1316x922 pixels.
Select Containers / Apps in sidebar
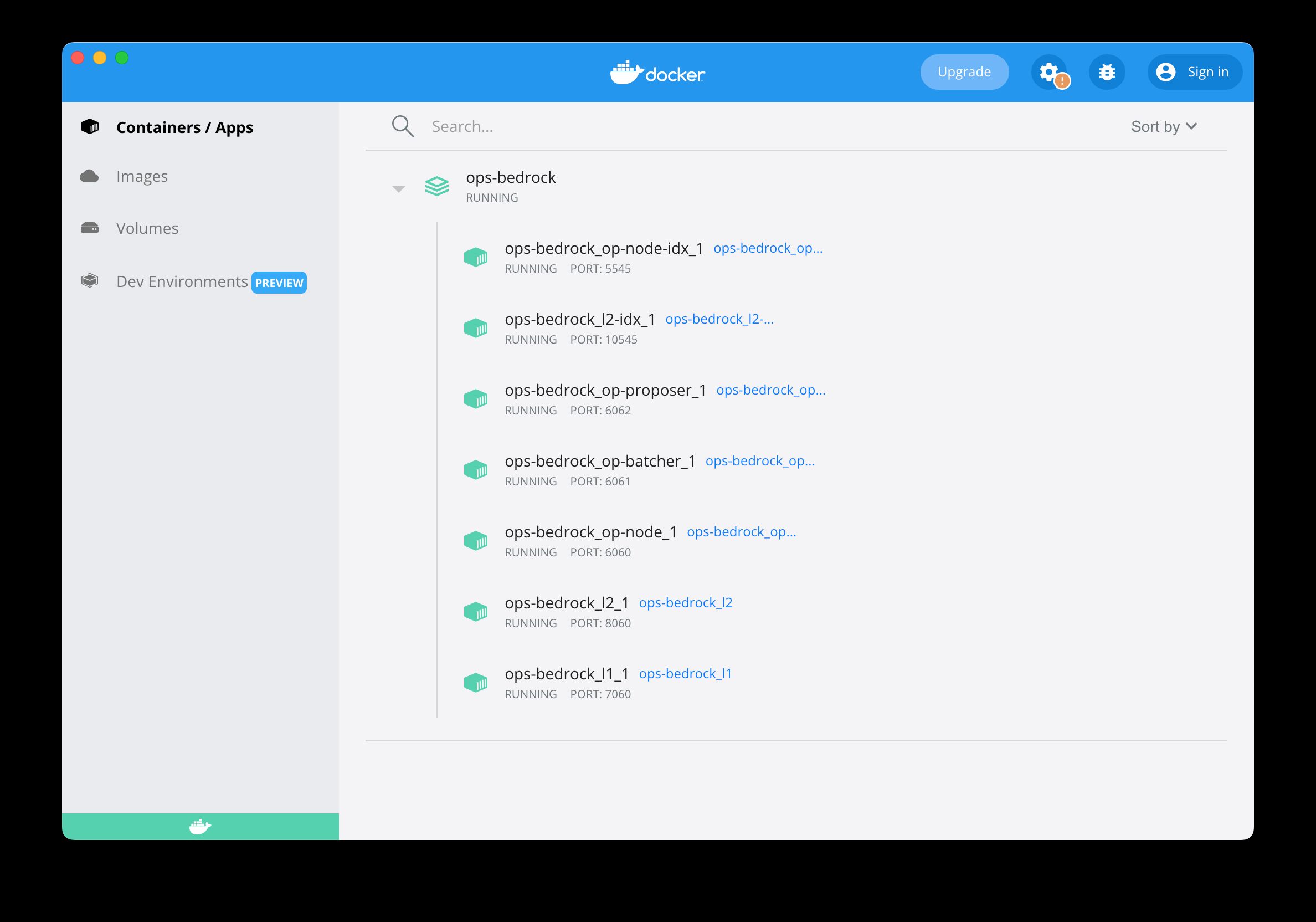(x=184, y=127)
